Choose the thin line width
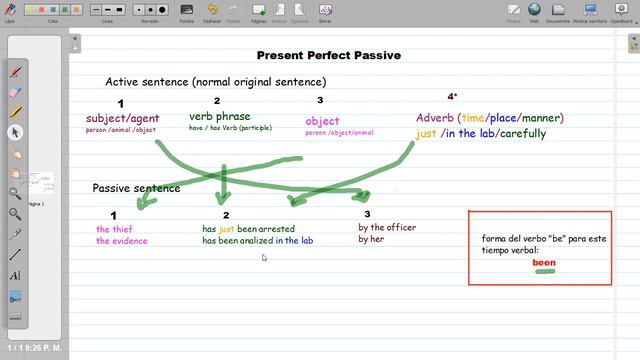The image size is (640, 360). pos(96,10)
